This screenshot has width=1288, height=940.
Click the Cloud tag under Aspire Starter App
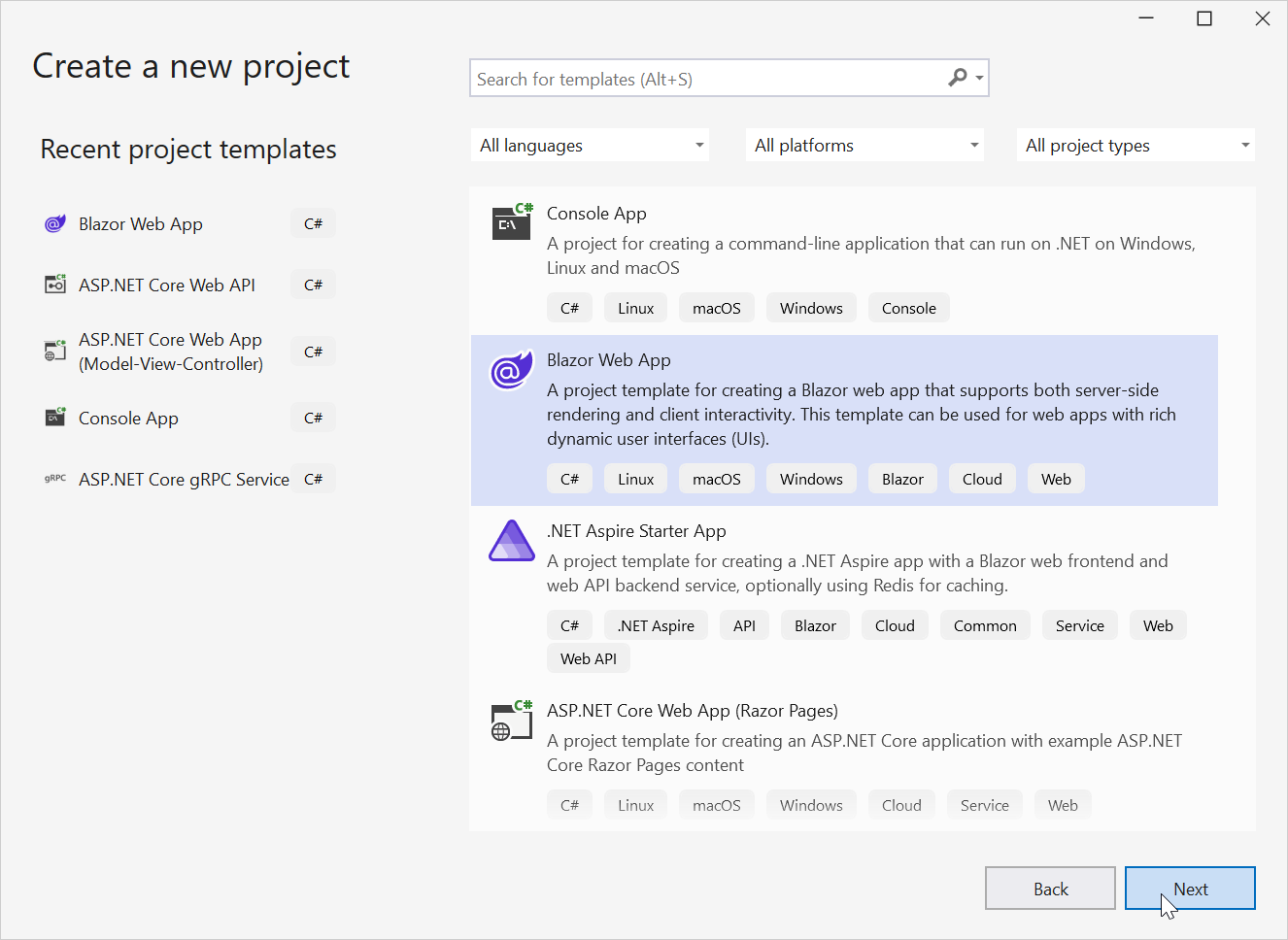click(895, 625)
